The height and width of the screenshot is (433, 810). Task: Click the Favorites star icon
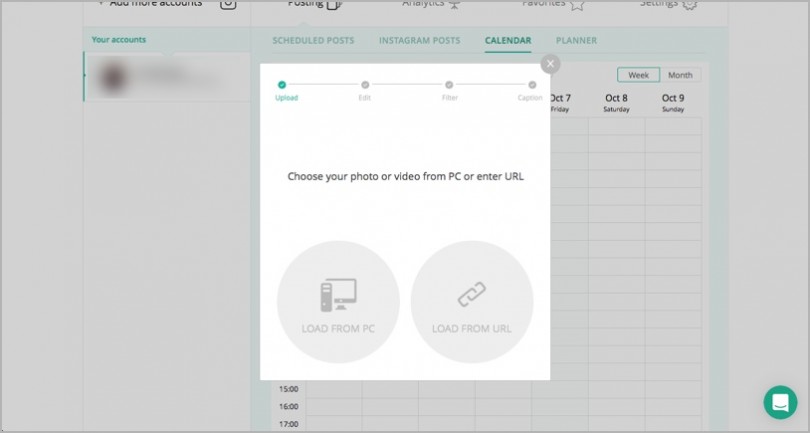(577, 5)
